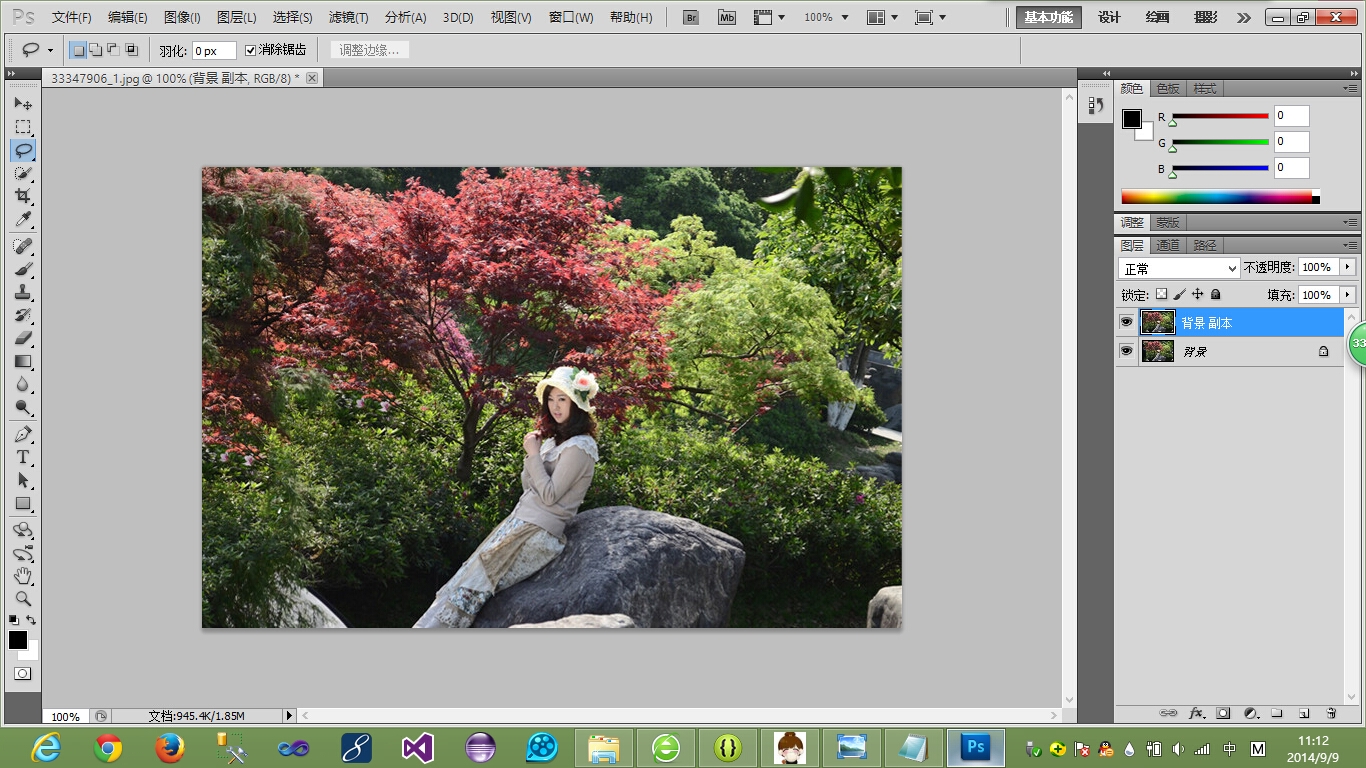
Task: Select the Move tool
Action: coord(23,104)
